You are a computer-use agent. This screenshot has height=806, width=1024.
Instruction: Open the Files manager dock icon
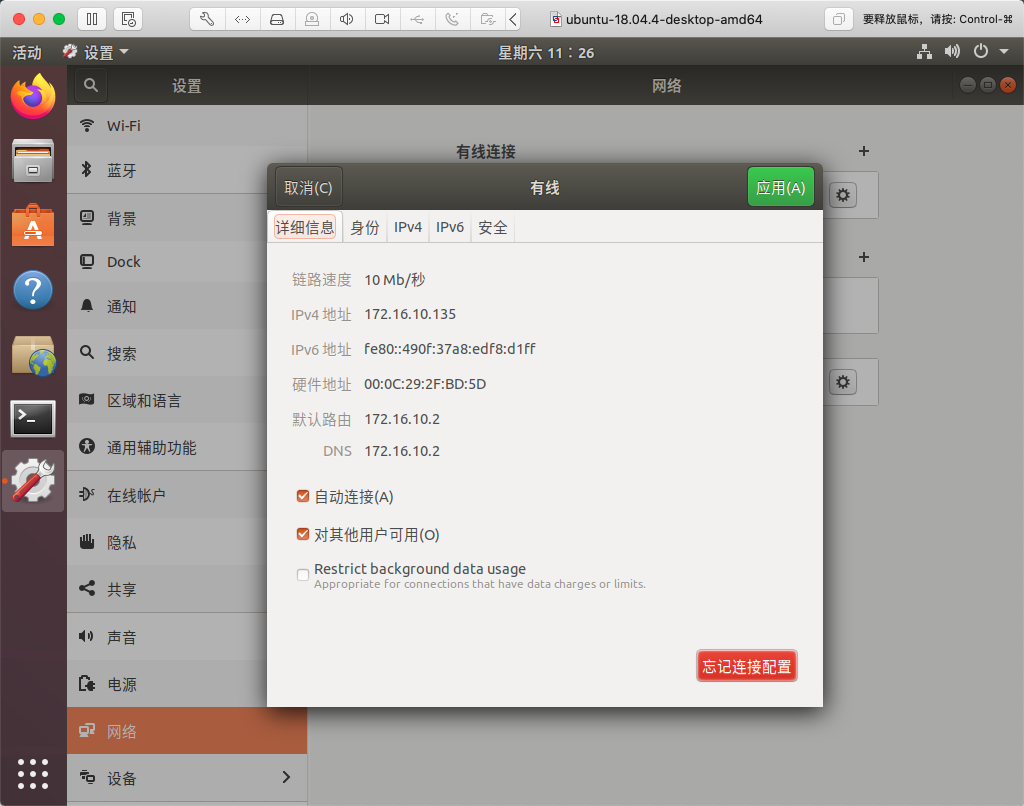[33, 161]
